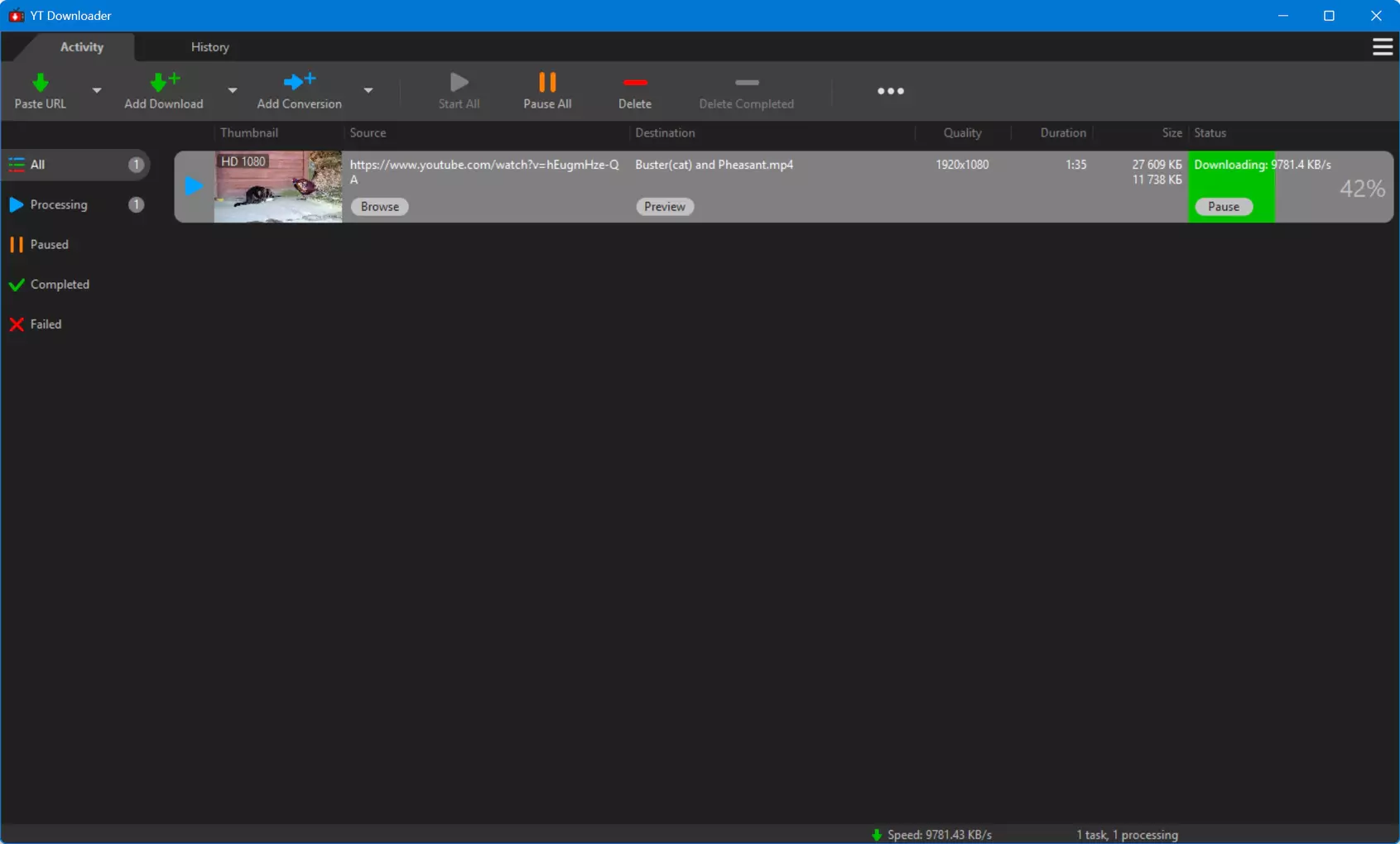Click the Preview button for Buster(cat) video
Viewport: 1400px width, 844px height.
point(665,207)
